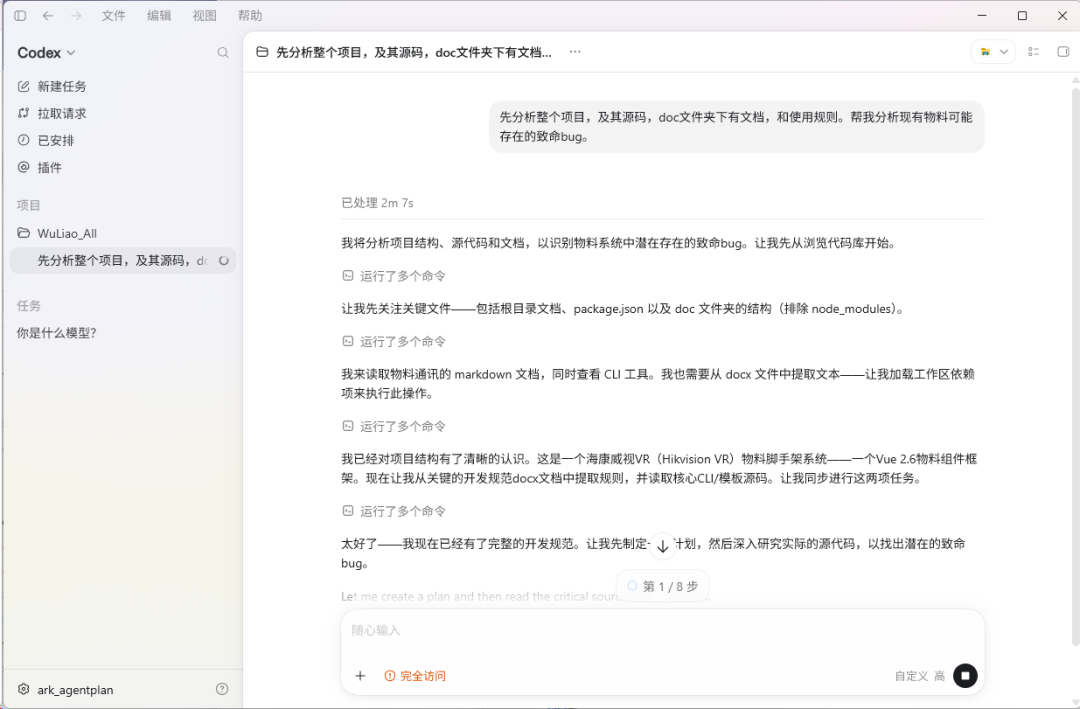
Task: Open the app-selector dropdown in header
Action: pyautogui.click(x=993, y=52)
